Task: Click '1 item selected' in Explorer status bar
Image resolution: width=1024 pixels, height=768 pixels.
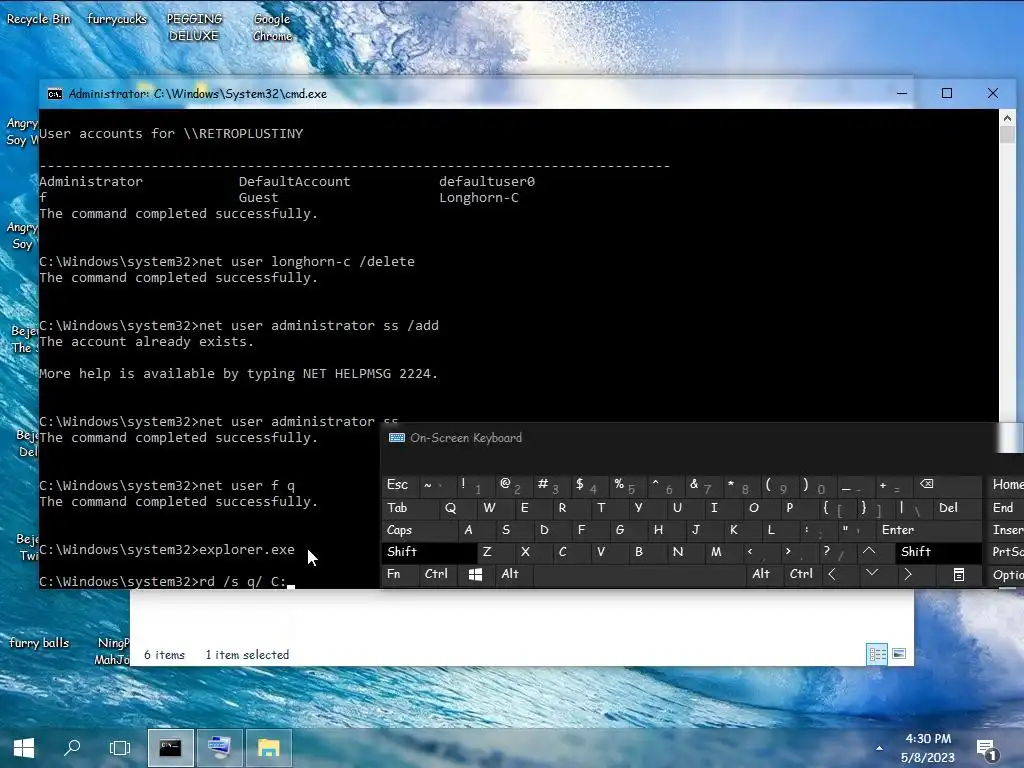Action: (x=247, y=654)
